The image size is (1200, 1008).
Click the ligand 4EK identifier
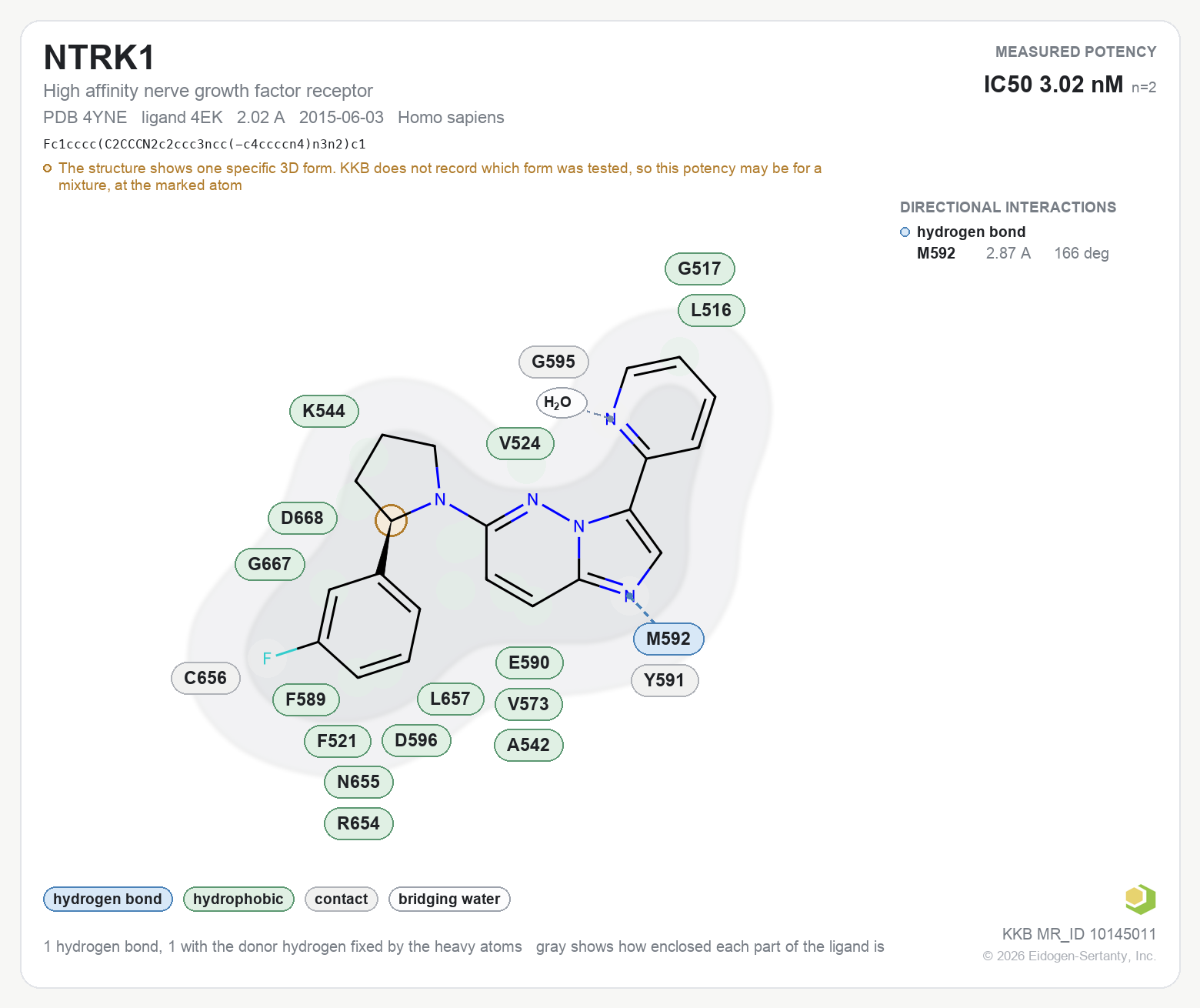point(182,117)
